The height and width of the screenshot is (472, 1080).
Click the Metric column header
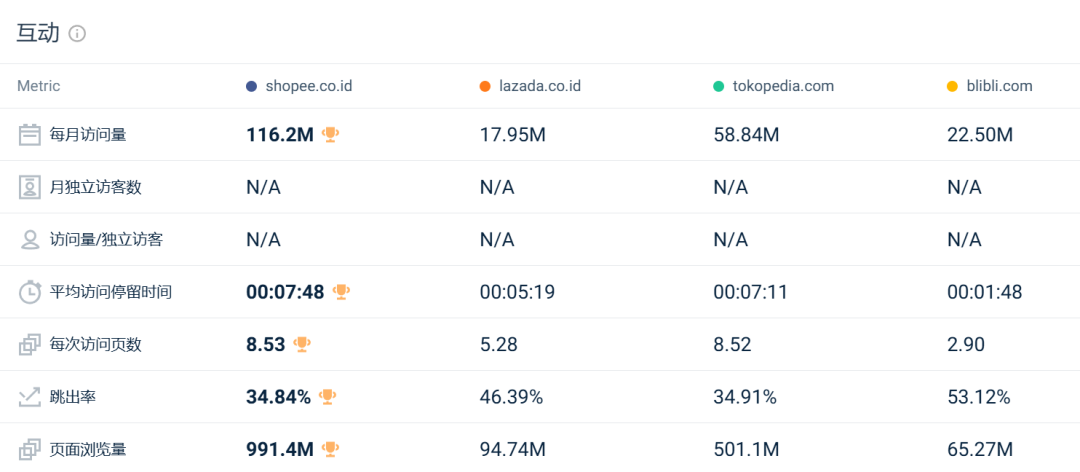tap(39, 86)
